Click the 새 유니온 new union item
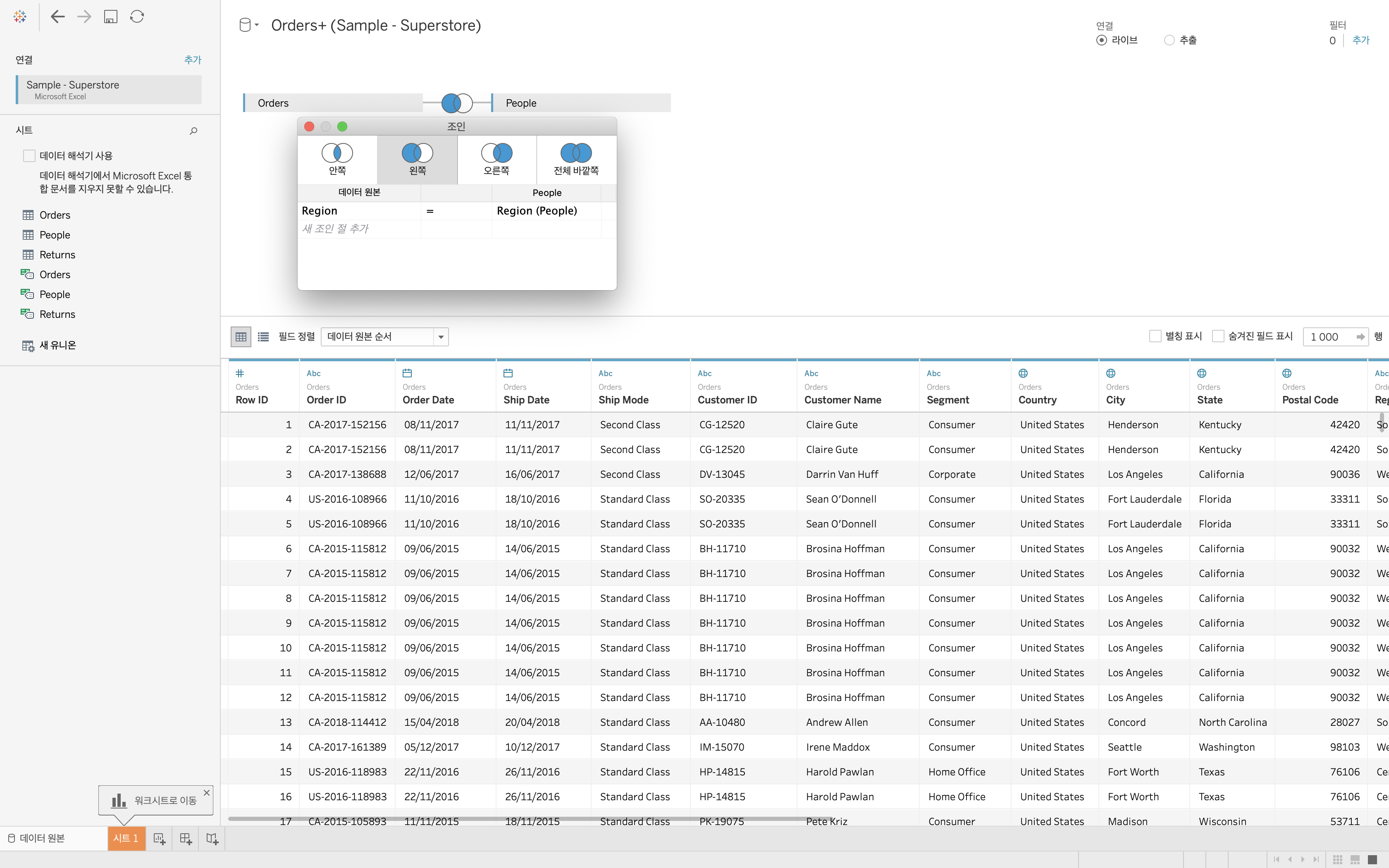Screen dimensions: 1389x868 49,346
